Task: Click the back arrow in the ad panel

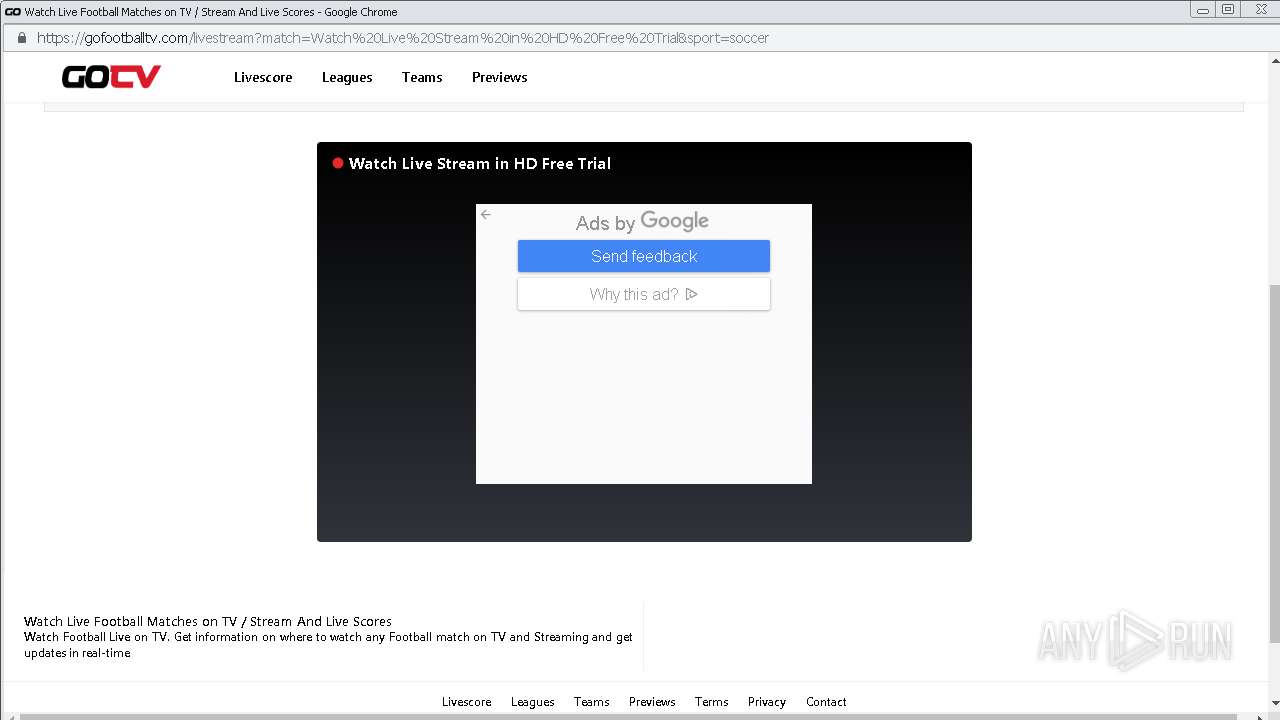Action: click(486, 214)
